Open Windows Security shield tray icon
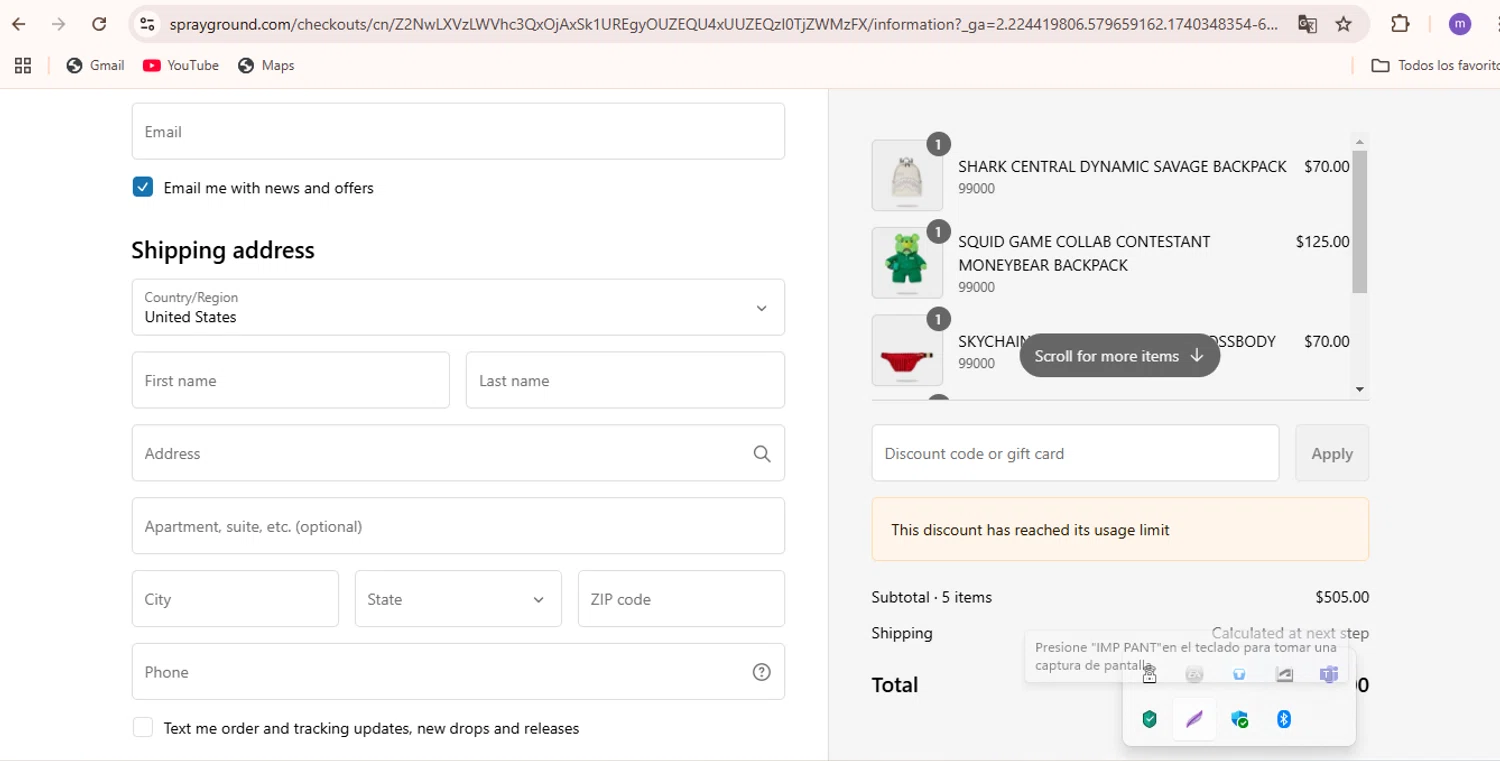1500x761 pixels. pos(1150,719)
